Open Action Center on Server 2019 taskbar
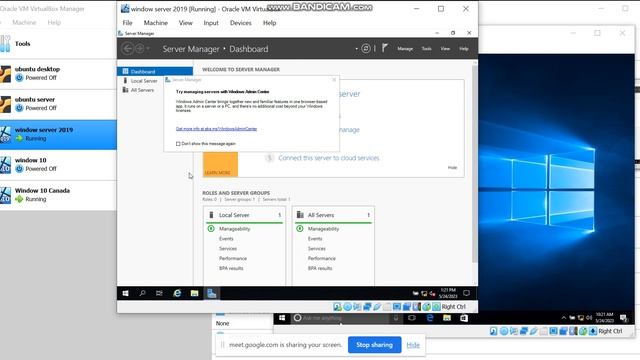 pyautogui.click(x=467, y=293)
